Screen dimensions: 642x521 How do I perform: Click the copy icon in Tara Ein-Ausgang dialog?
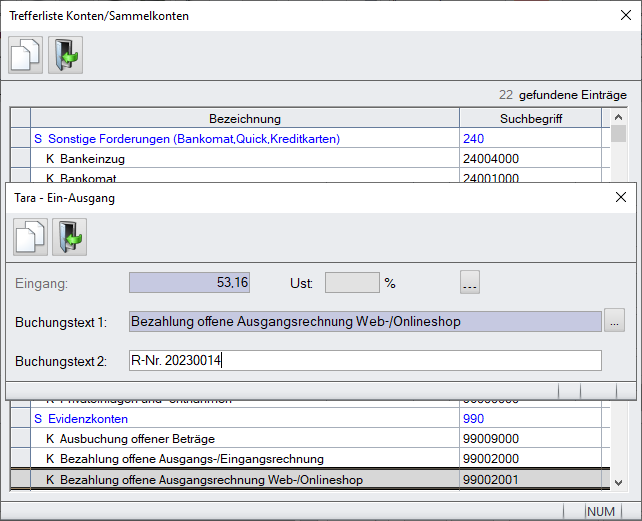(30, 237)
